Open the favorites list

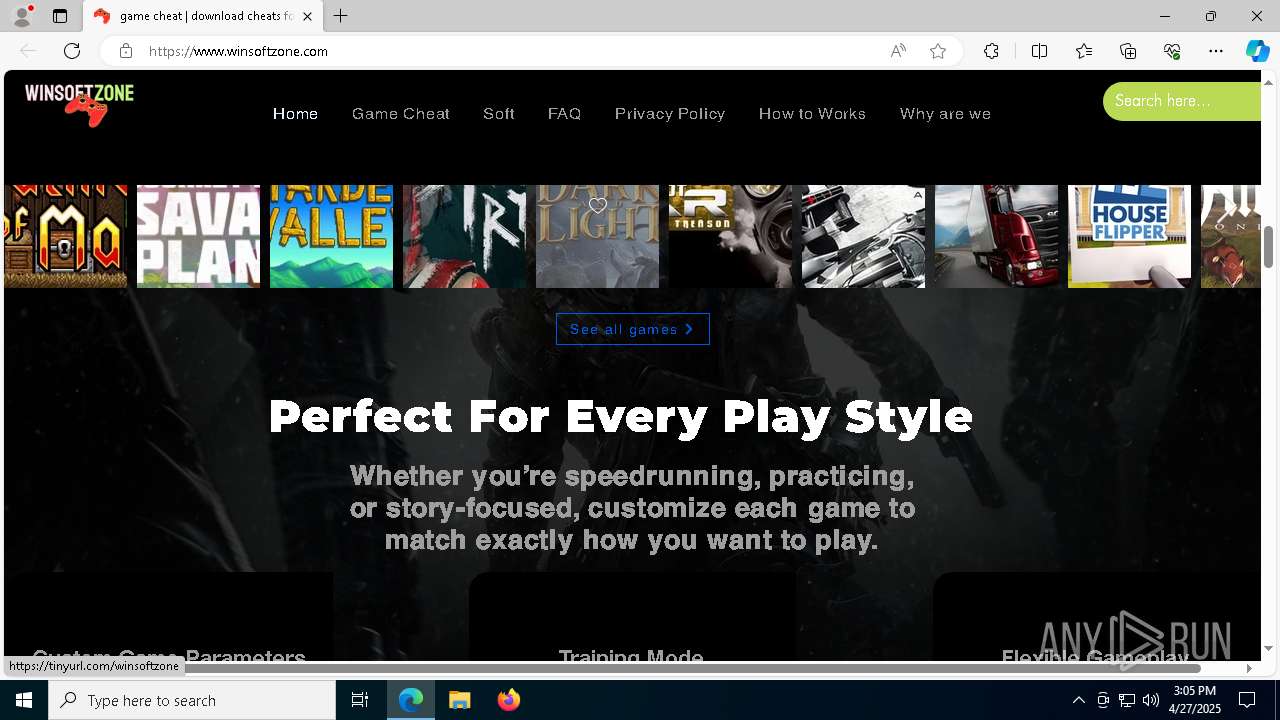(x=1084, y=51)
